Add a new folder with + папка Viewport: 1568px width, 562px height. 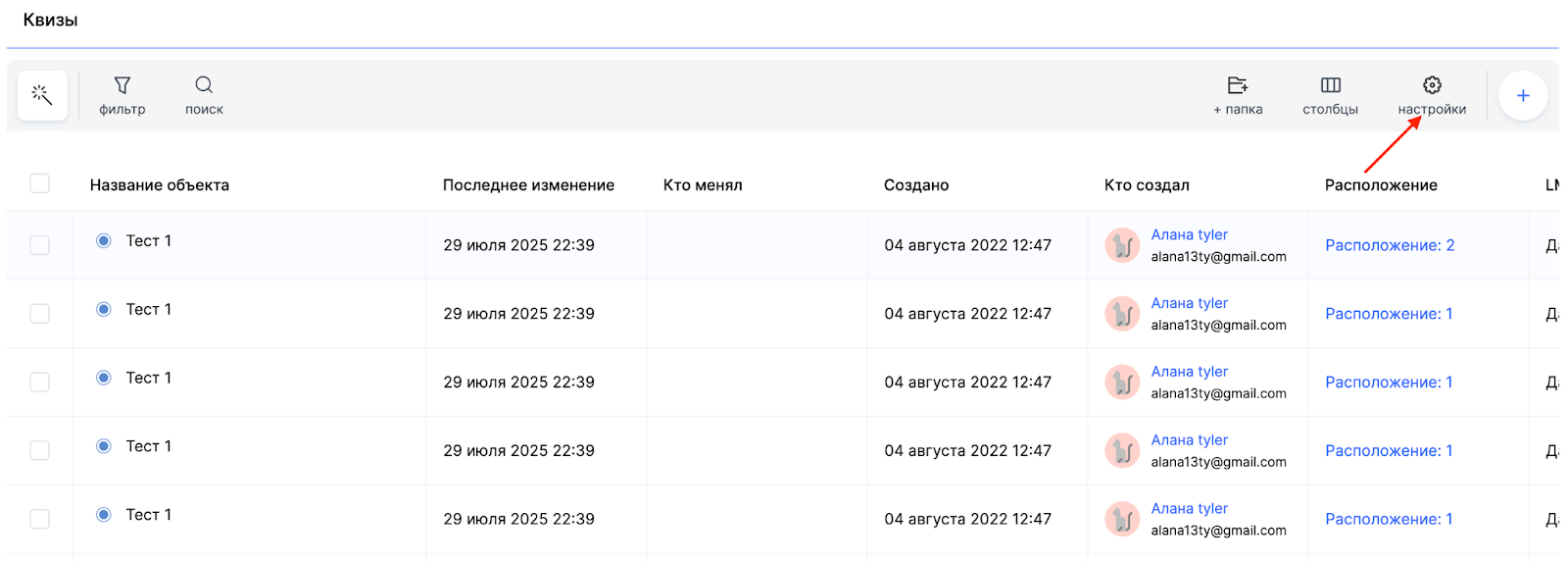click(1238, 95)
